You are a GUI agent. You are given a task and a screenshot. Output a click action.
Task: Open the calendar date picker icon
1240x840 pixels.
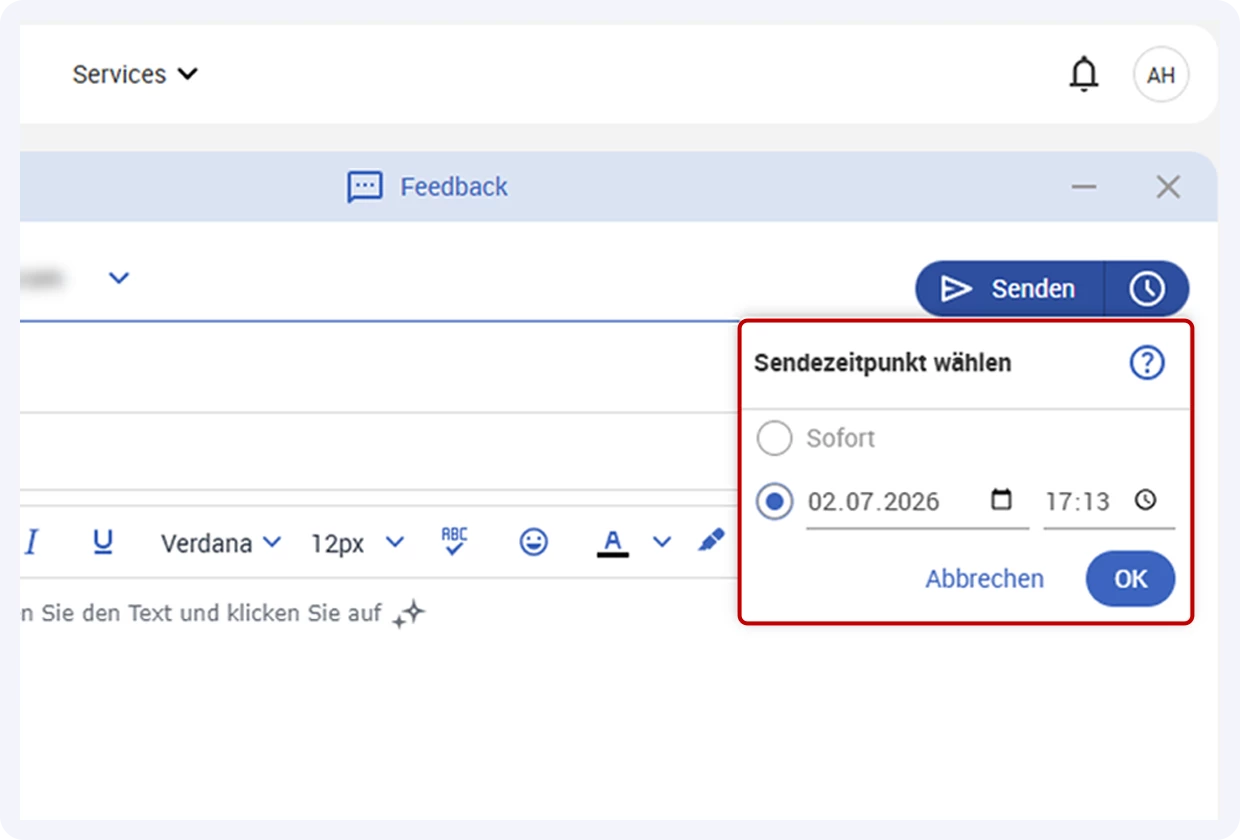(x=1001, y=499)
